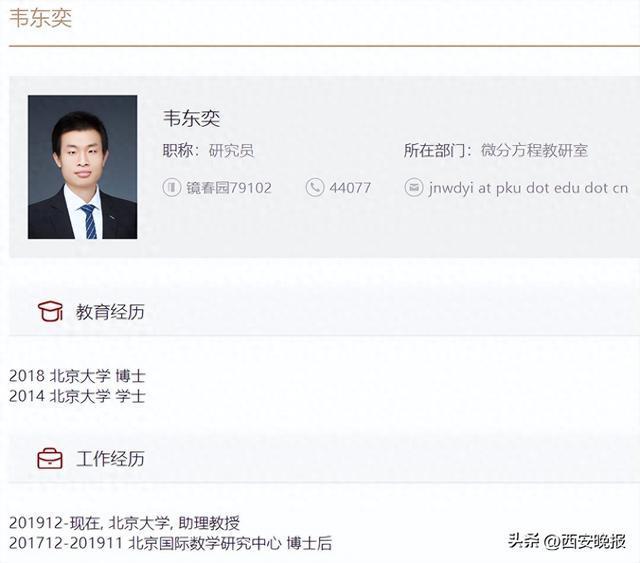The height and width of the screenshot is (563, 640).
Task: Click the profile portrait photo
Action: (x=82, y=167)
